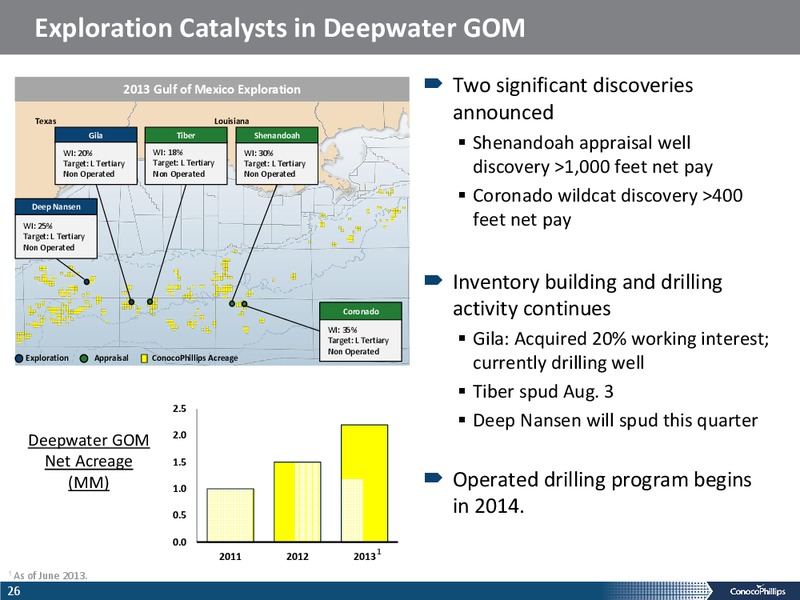
Task: Select the Deep Nansen callout header
Action: 56,207
